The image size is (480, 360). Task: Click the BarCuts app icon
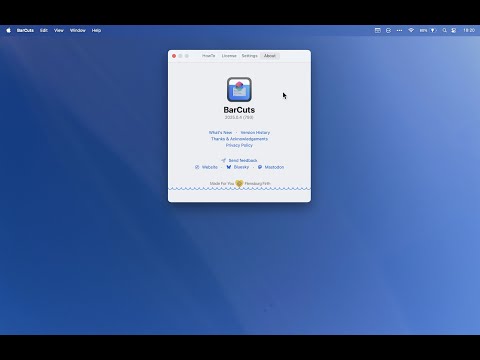[x=239, y=89]
